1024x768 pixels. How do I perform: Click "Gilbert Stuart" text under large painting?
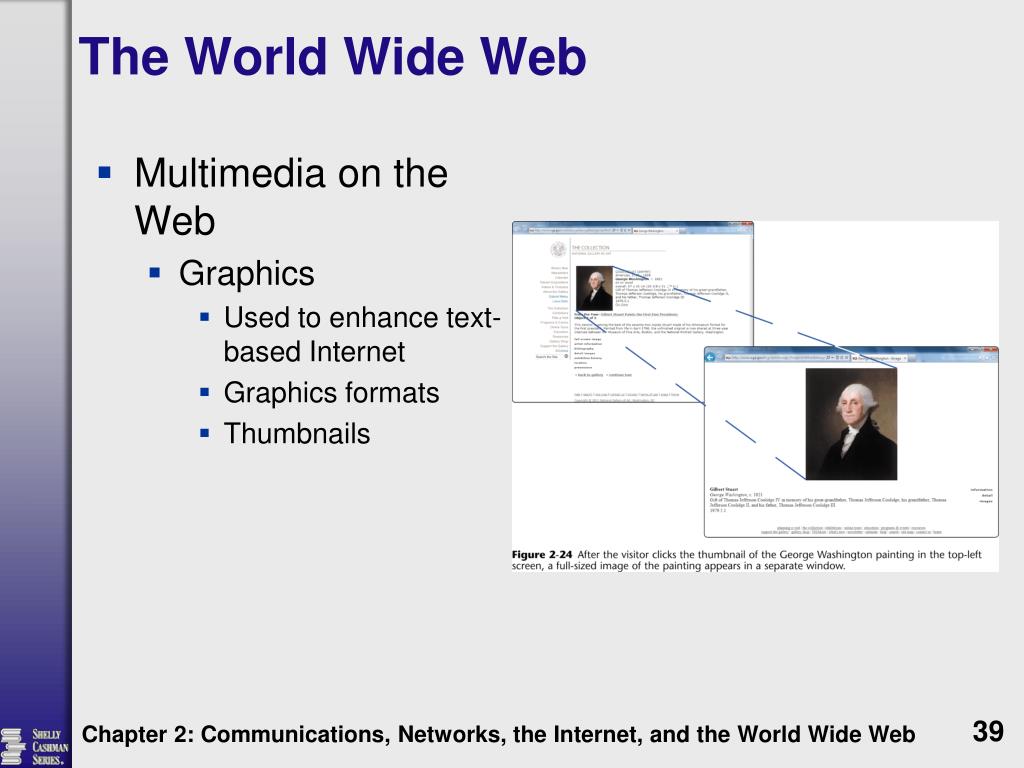tap(724, 489)
